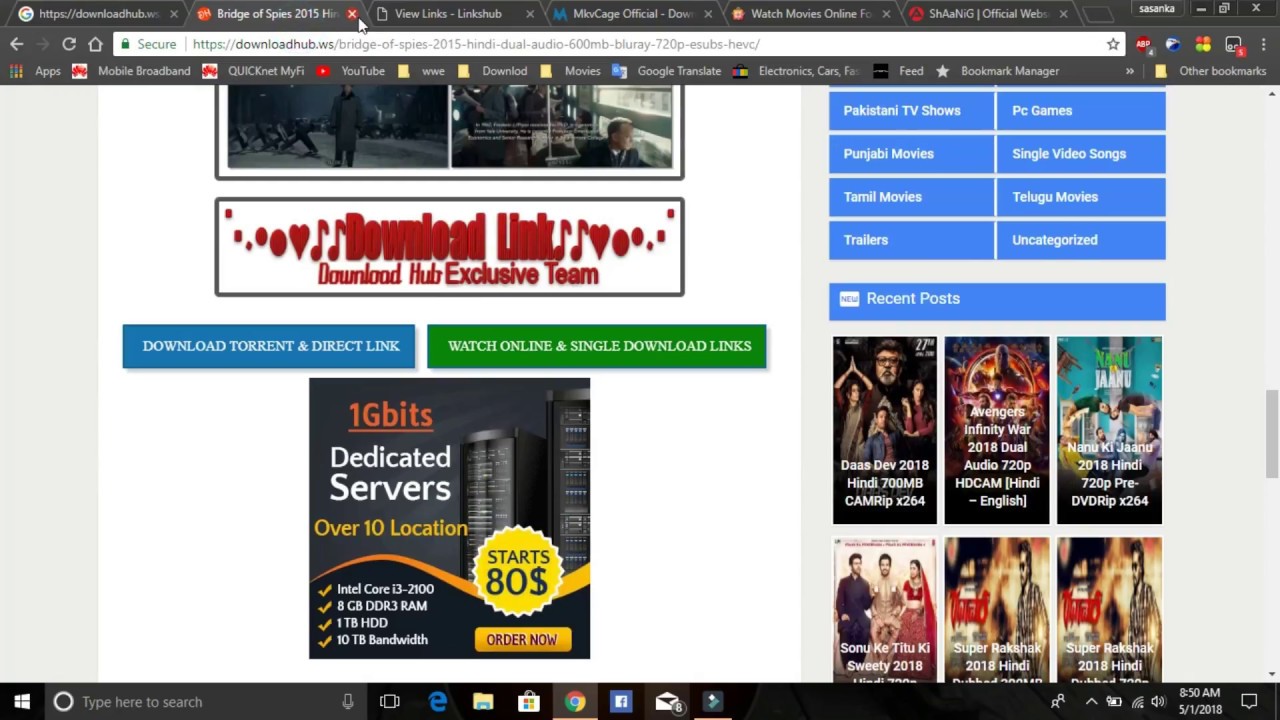Close the View Links - Linkshub tab

coord(530,14)
